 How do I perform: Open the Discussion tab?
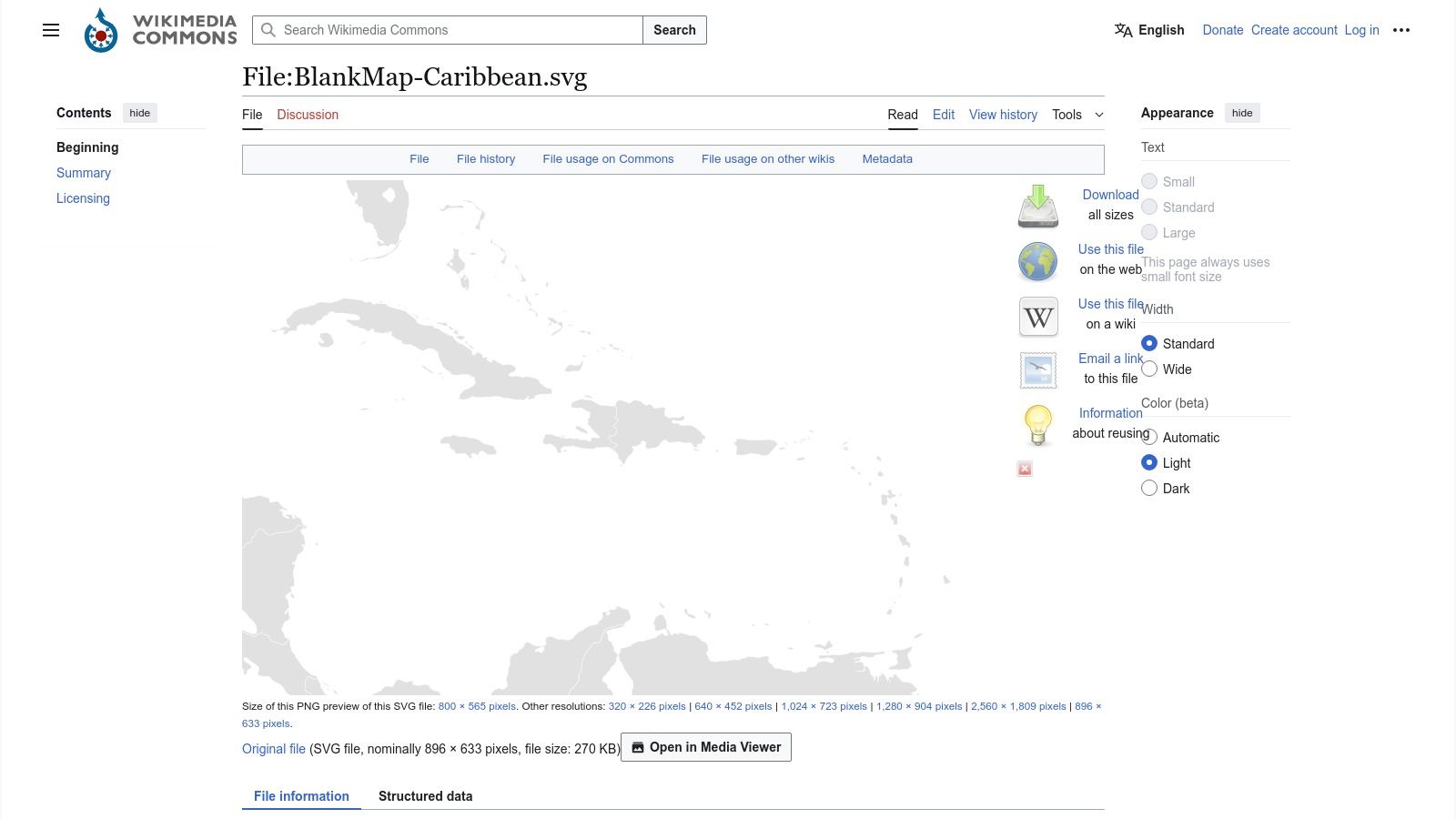pos(307,115)
